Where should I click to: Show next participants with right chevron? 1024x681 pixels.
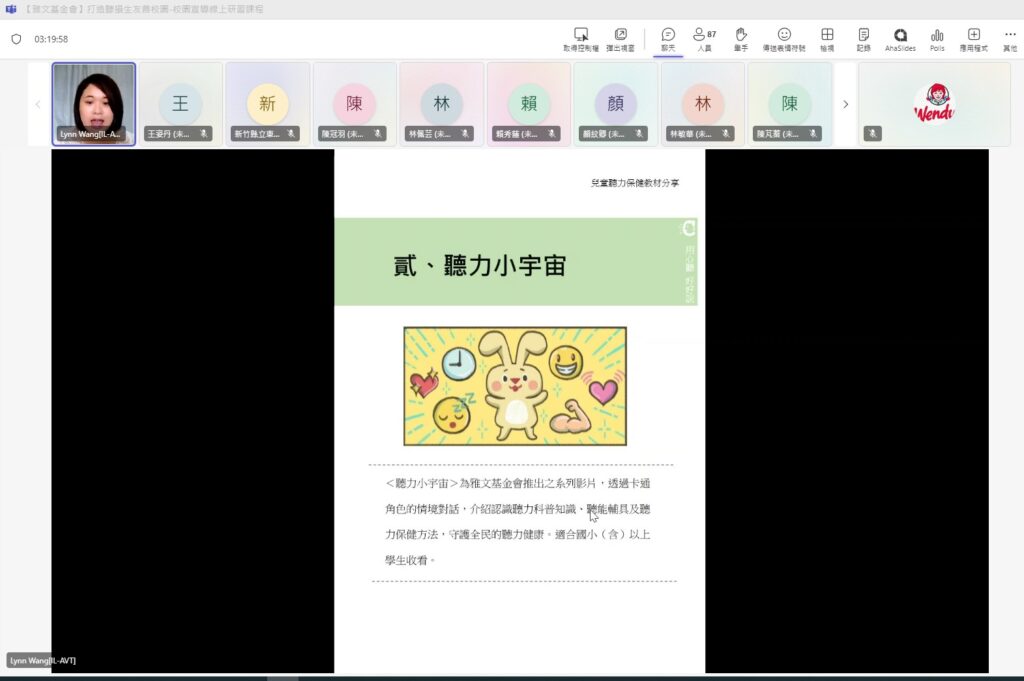(x=845, y=104)
